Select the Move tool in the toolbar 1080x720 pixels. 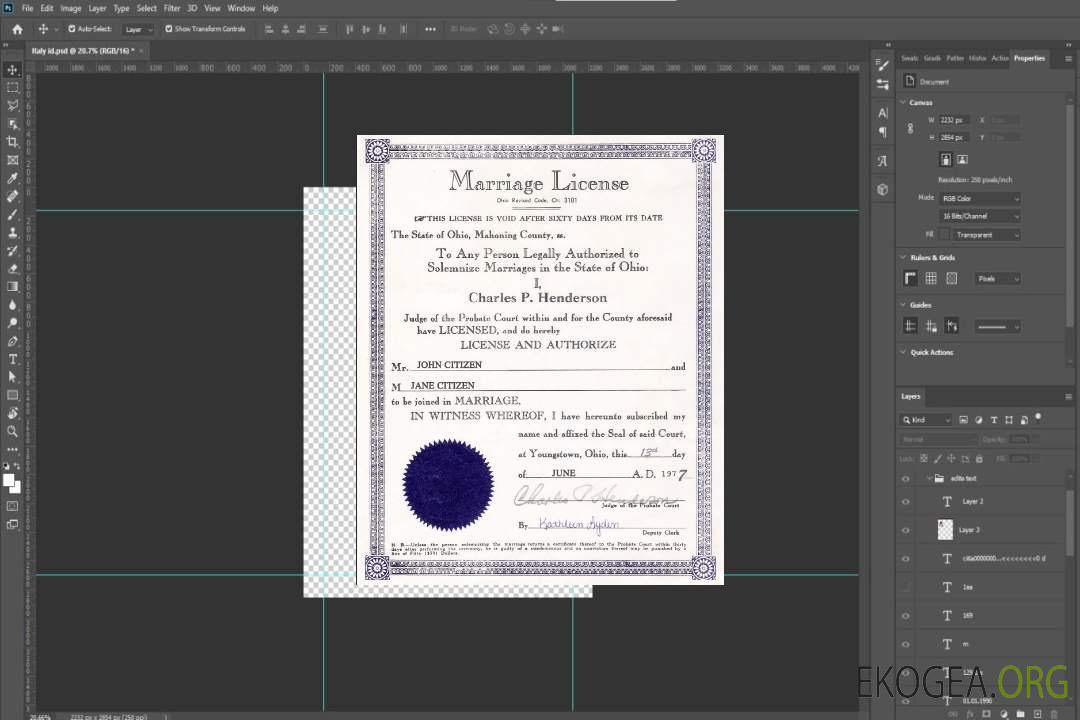pos(12,70)
